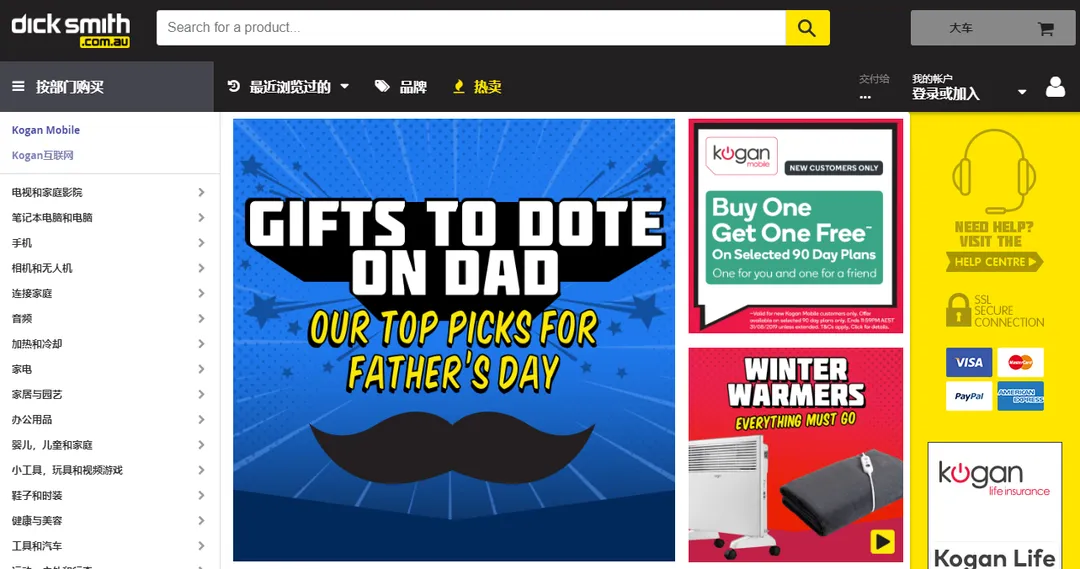
Task: Expand the 健康与美容 chevron
Action: 201,521
